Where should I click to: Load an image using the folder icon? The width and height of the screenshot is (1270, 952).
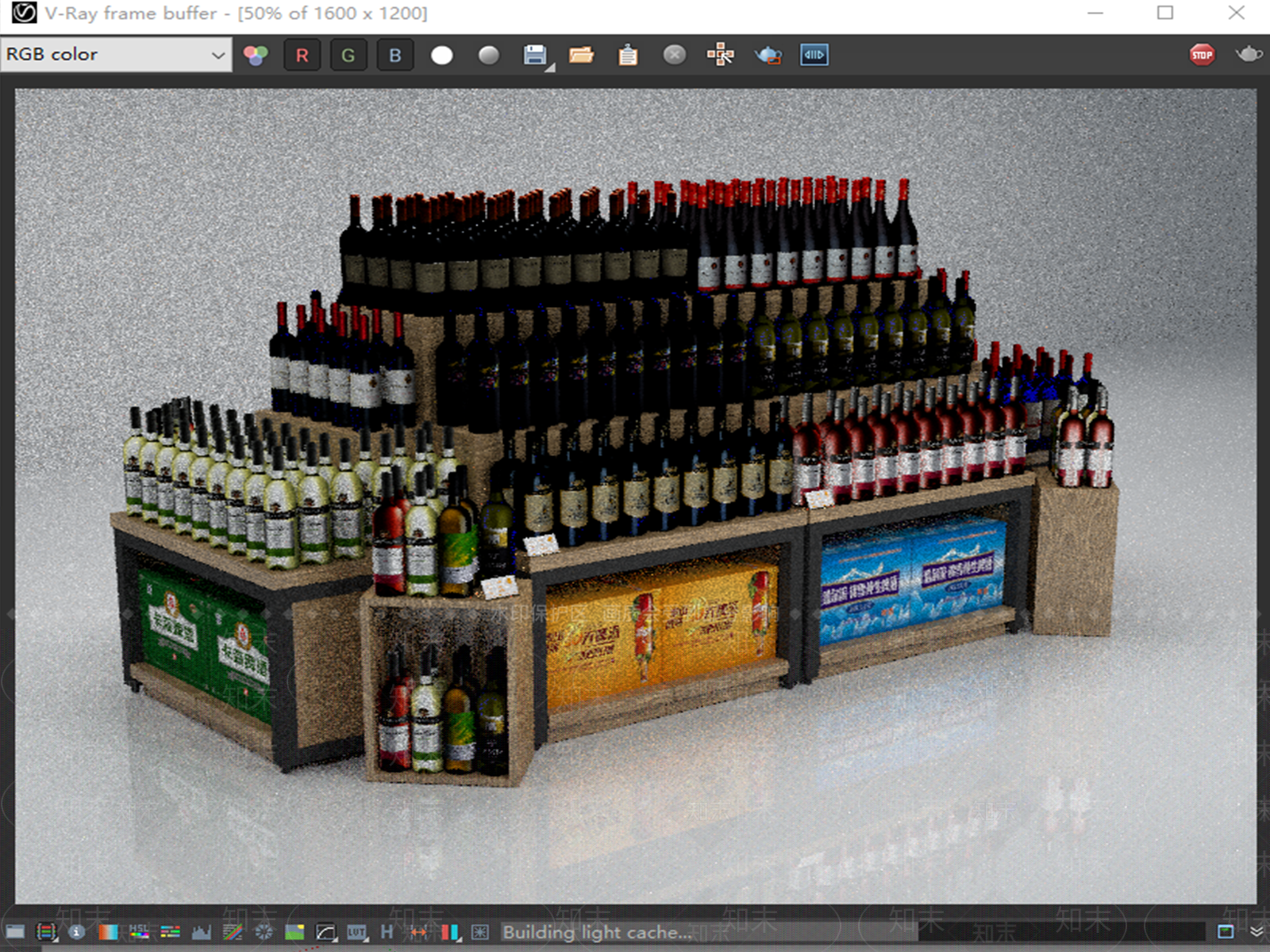tap(581, 55)
